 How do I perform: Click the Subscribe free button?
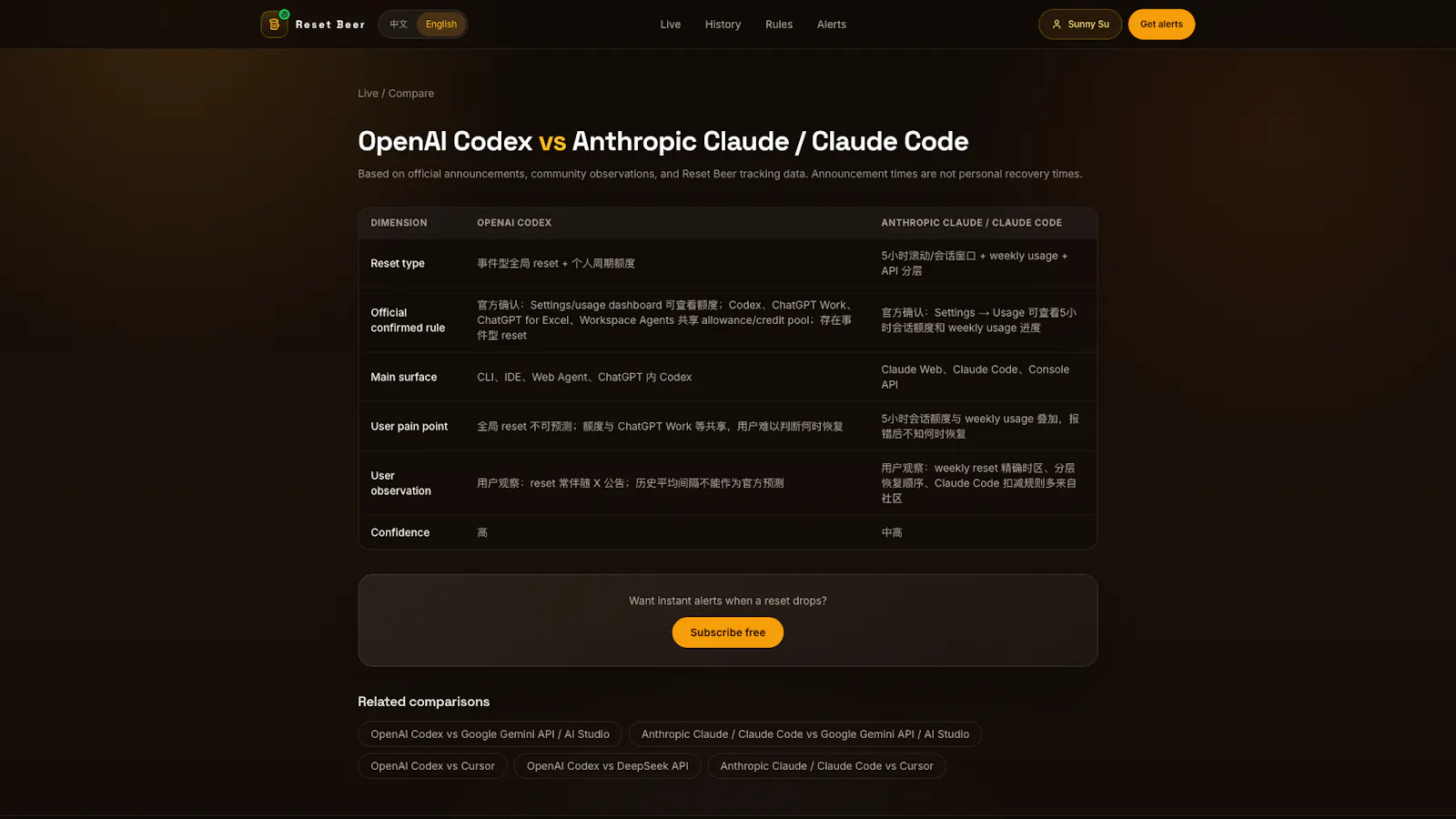click(728, 632)
